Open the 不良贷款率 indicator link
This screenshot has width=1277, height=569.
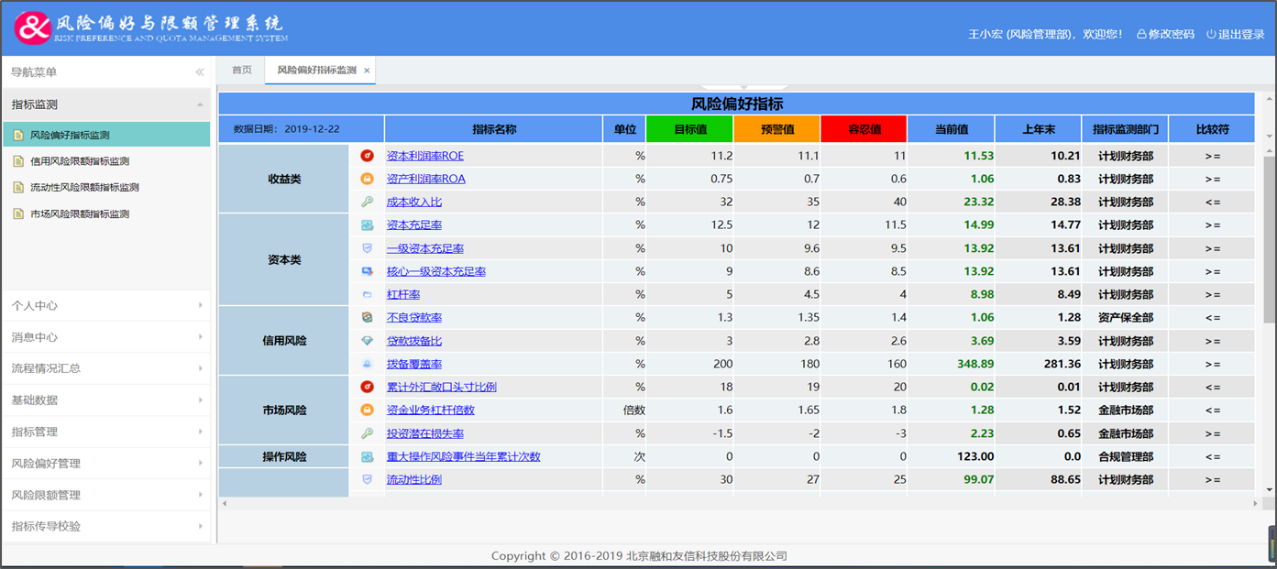[414, 317]
